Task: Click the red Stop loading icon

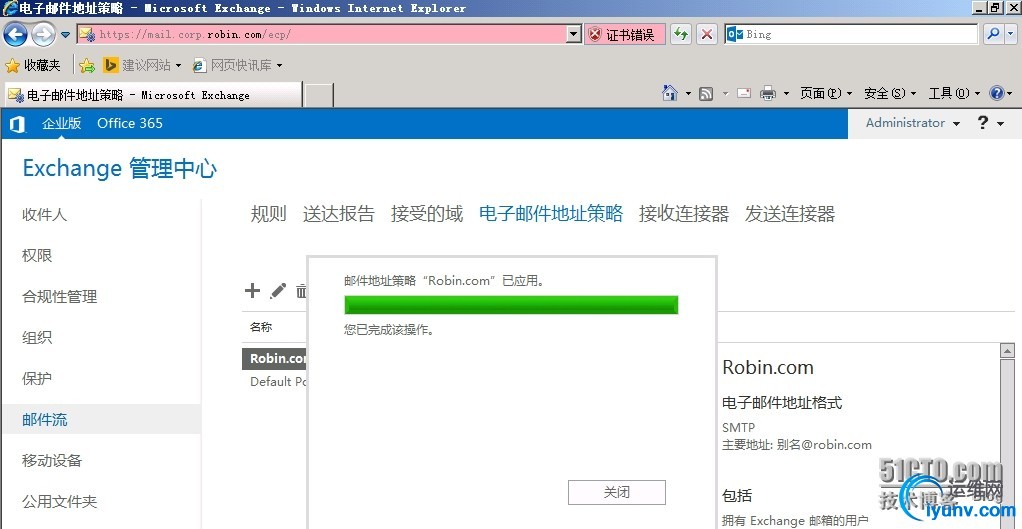Action: tap(707, 35)
